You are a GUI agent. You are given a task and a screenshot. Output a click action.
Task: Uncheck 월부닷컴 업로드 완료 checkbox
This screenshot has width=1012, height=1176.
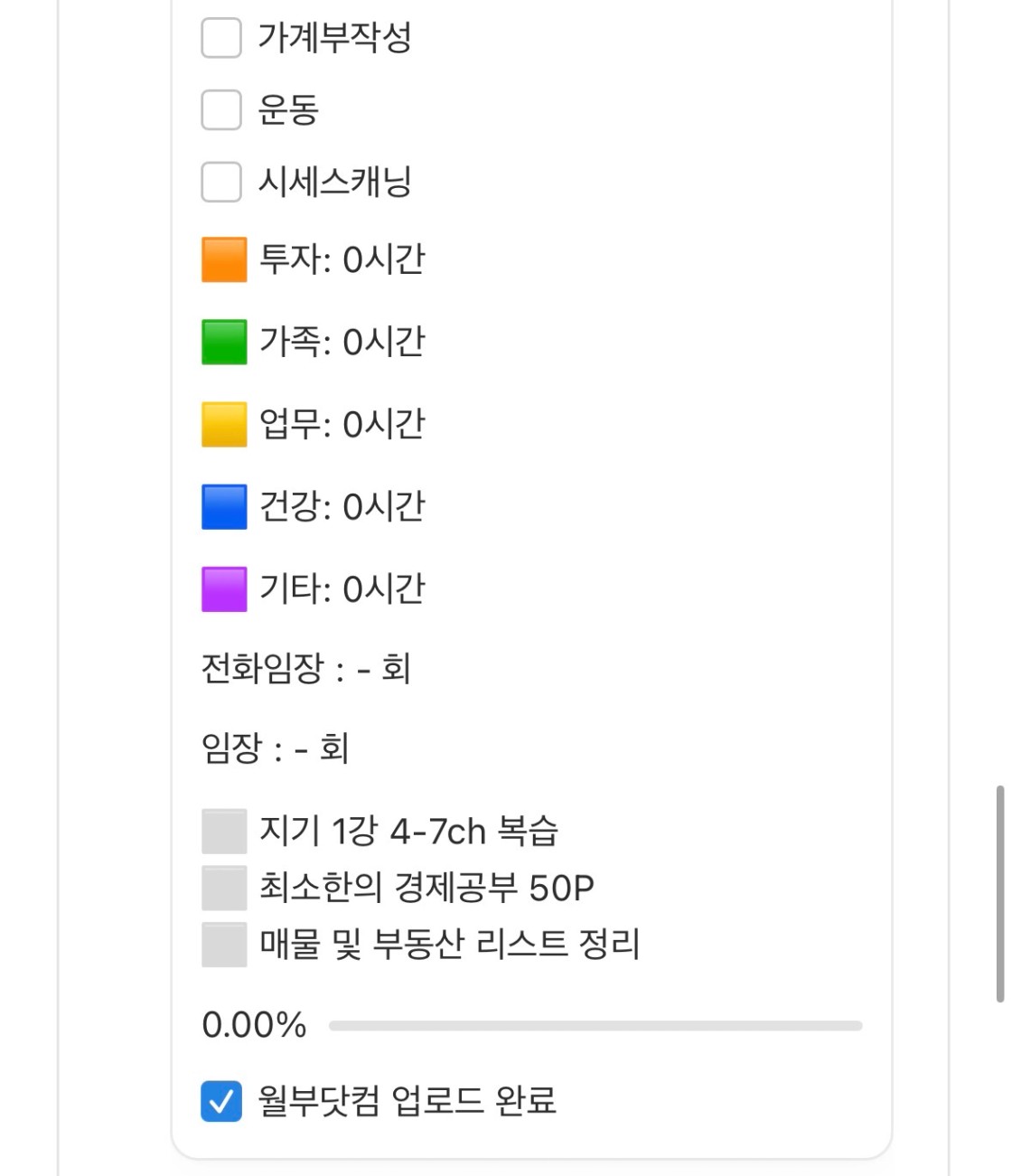(x=221, y=1101)
